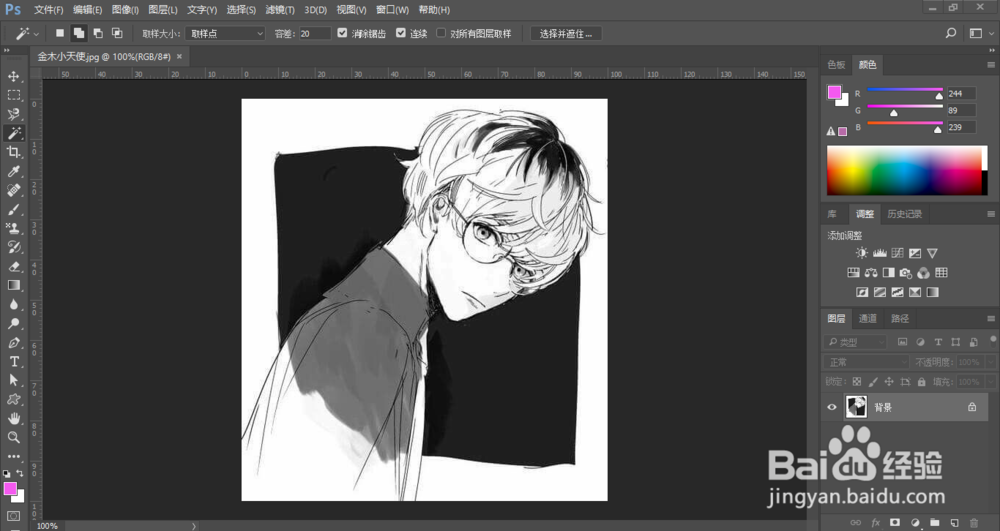Toggle the 连续 contiguous checkbox
Viewport: 1000px width, 531px height.
401,33
